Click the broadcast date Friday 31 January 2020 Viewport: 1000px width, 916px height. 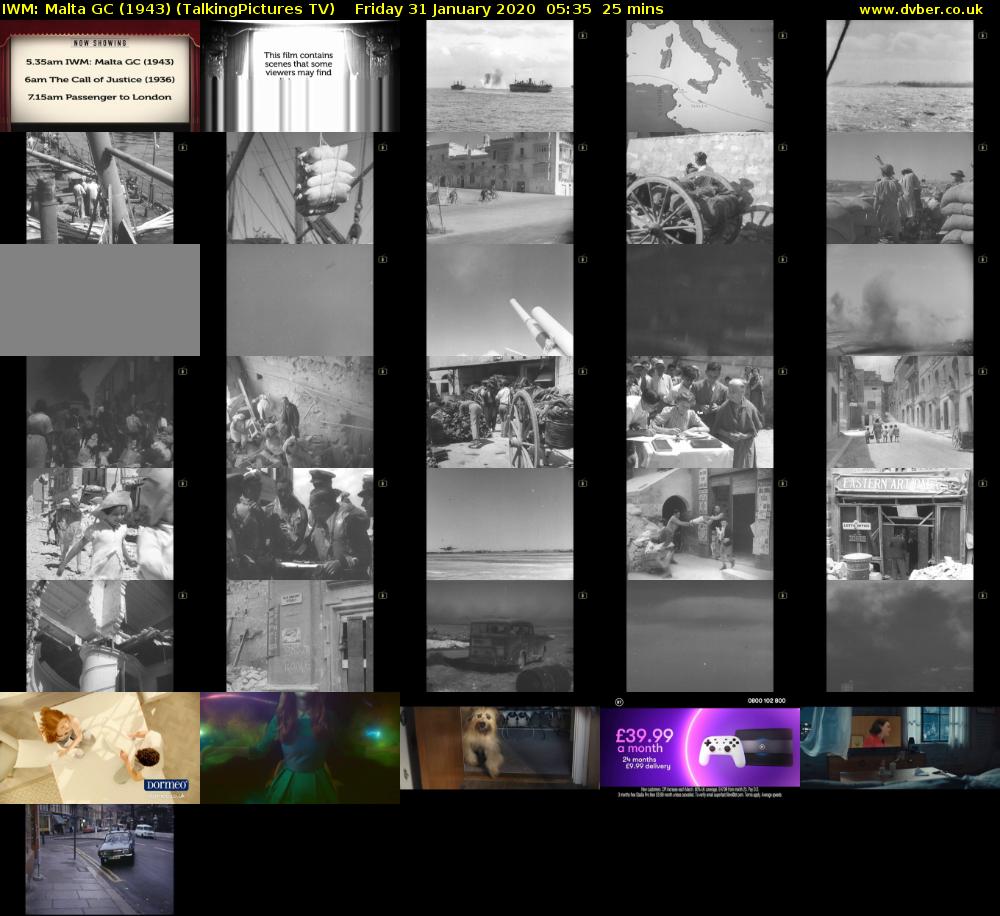click(x=445, y=9)
